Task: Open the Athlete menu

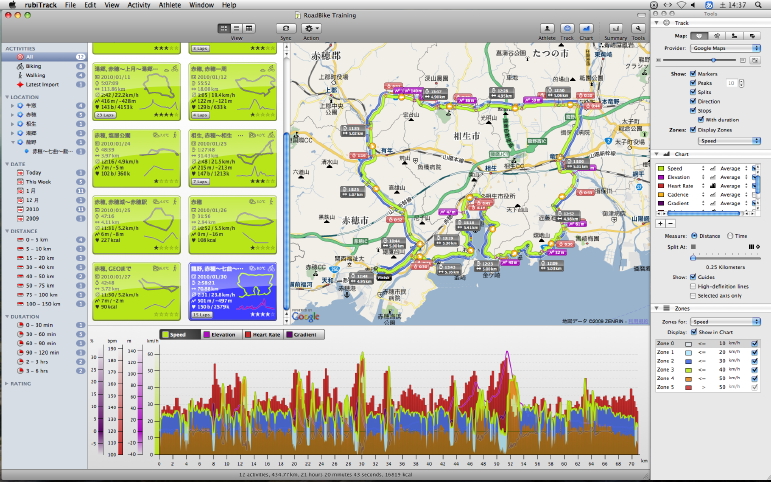Action: (170, 5)
